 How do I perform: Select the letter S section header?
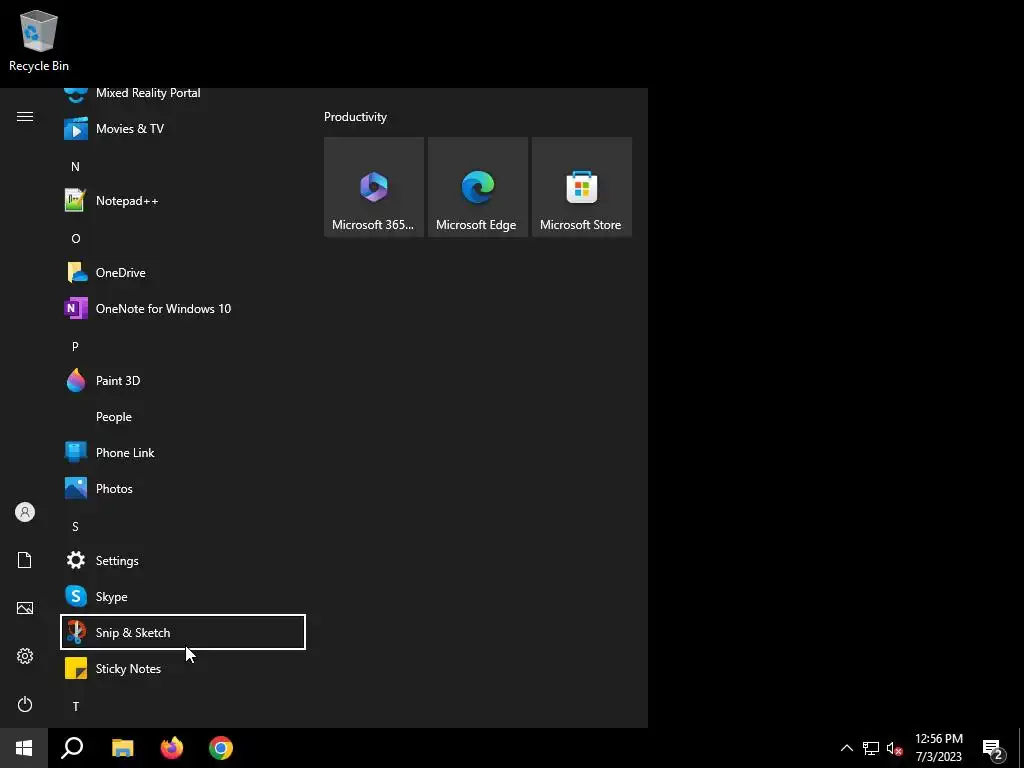[75, 526]
